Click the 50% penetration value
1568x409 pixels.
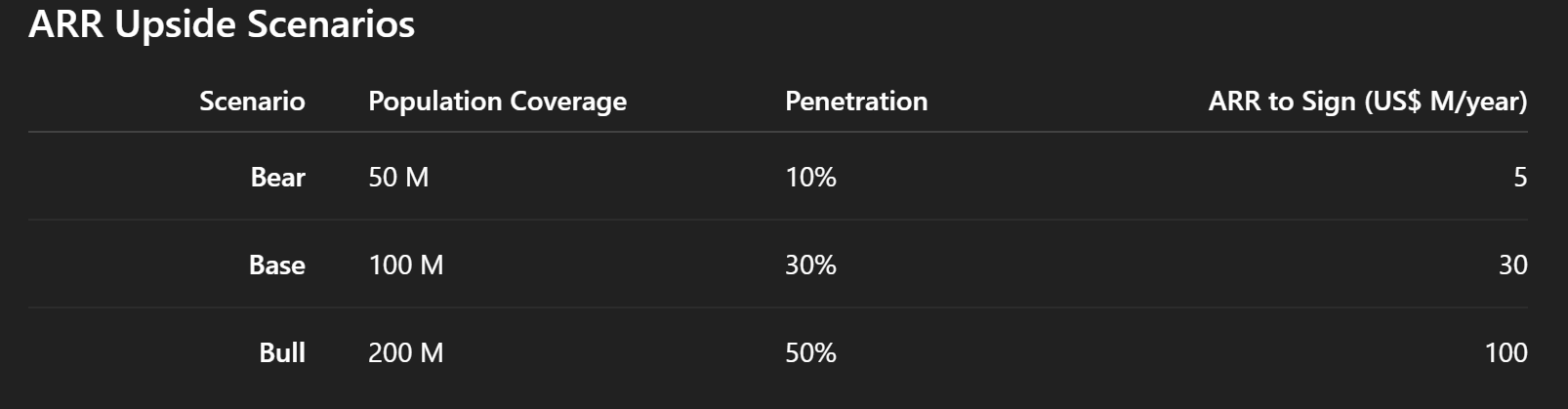point(810,352)
